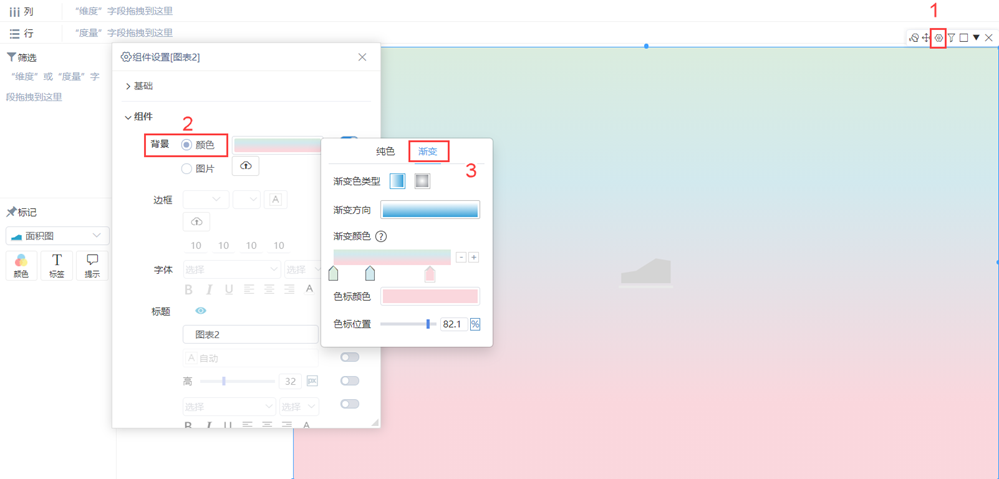Image resolution: width=999 pixels, height=479 pixels.
Task: Click the help question mark beside 渐变颜色
Action: pos(381,236)
